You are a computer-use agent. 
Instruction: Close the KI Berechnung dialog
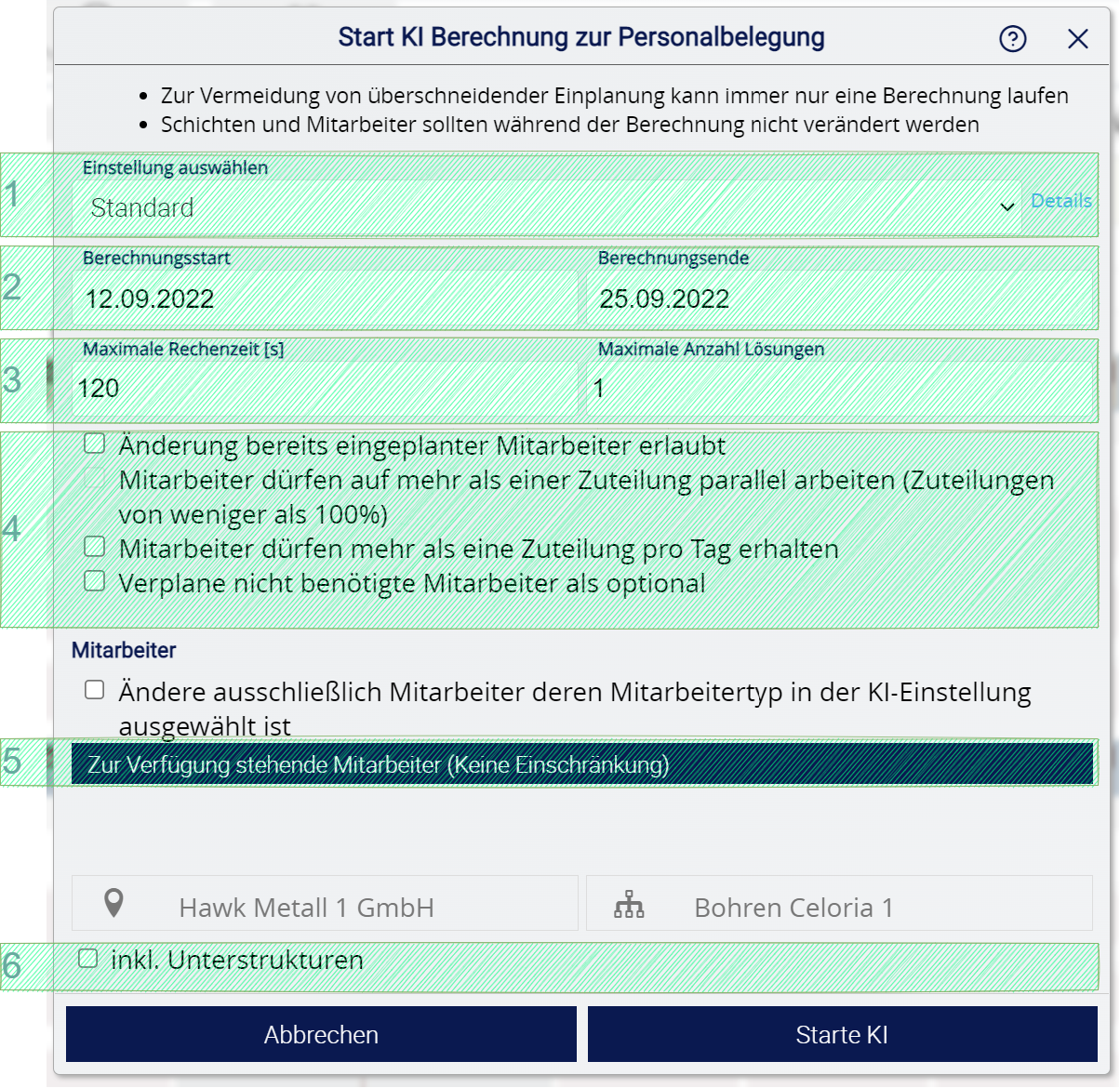pyautogui.click(x=1077, y=39)
